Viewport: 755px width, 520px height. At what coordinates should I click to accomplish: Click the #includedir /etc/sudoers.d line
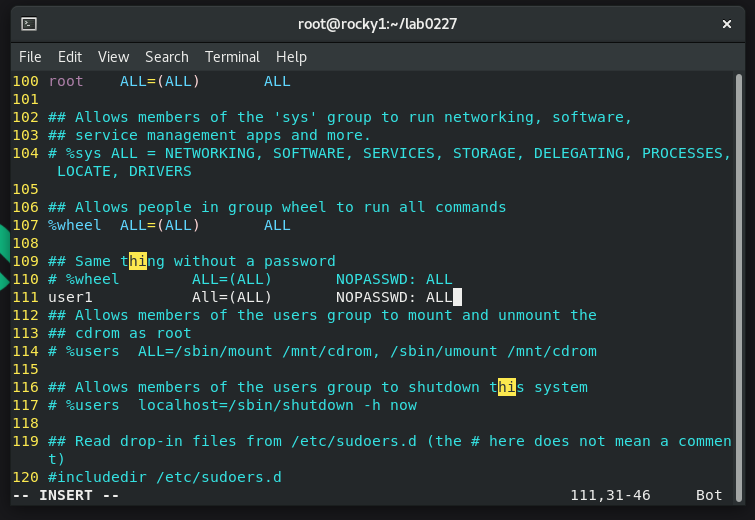(x=165, y=477)
